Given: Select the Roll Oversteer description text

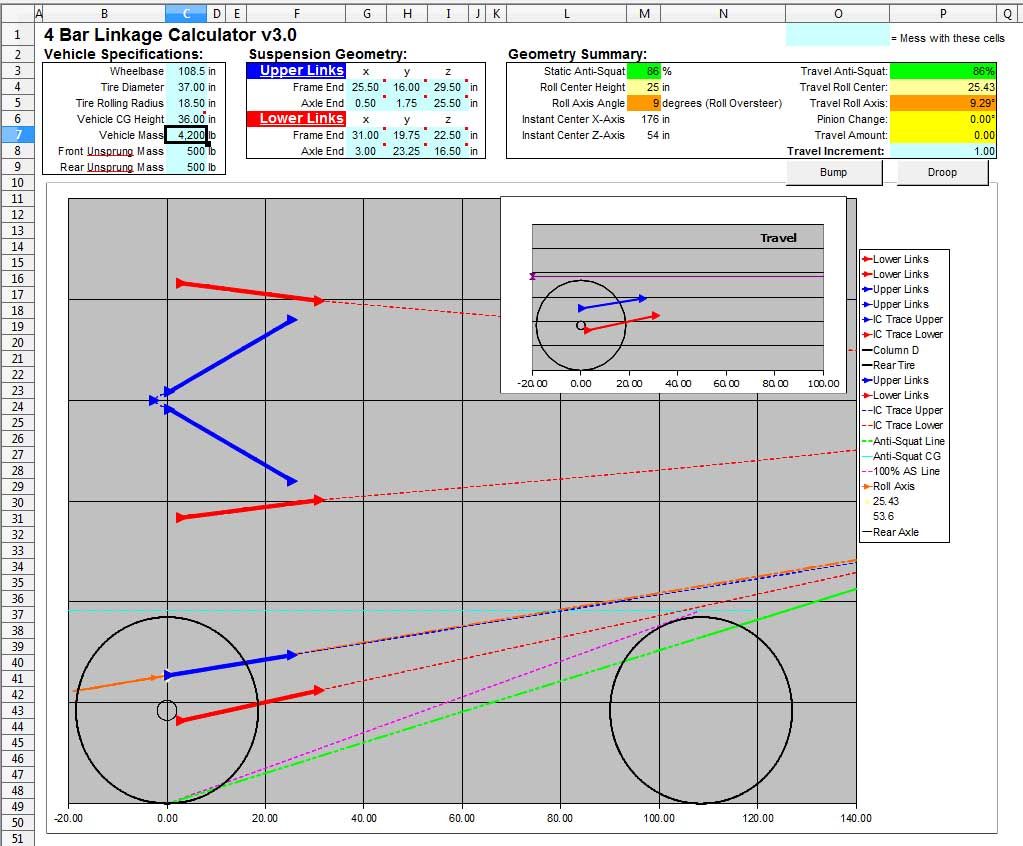Looking at the screenshot, I should pyautogui.click(x=722, y=103).
